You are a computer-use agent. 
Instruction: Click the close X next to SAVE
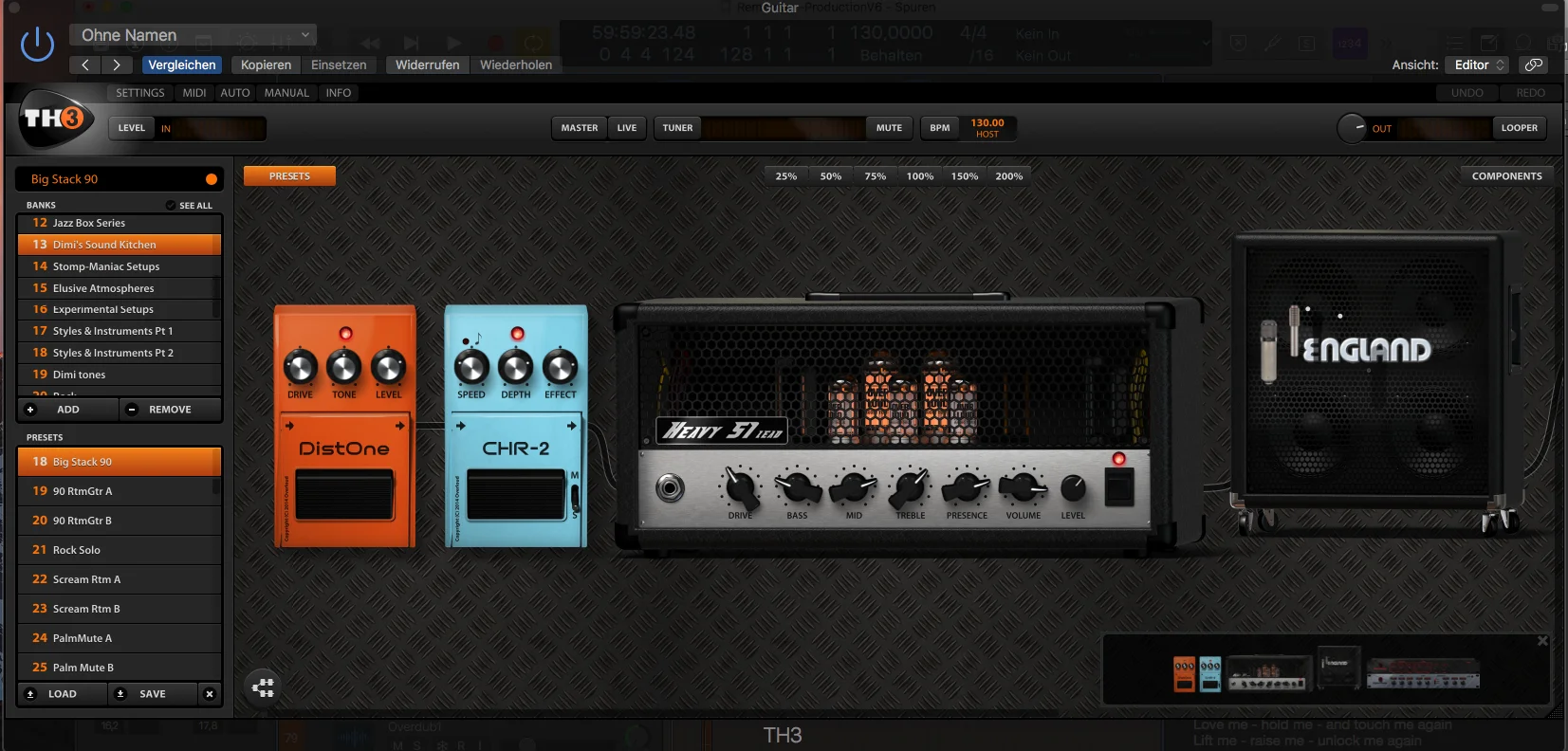210,694
